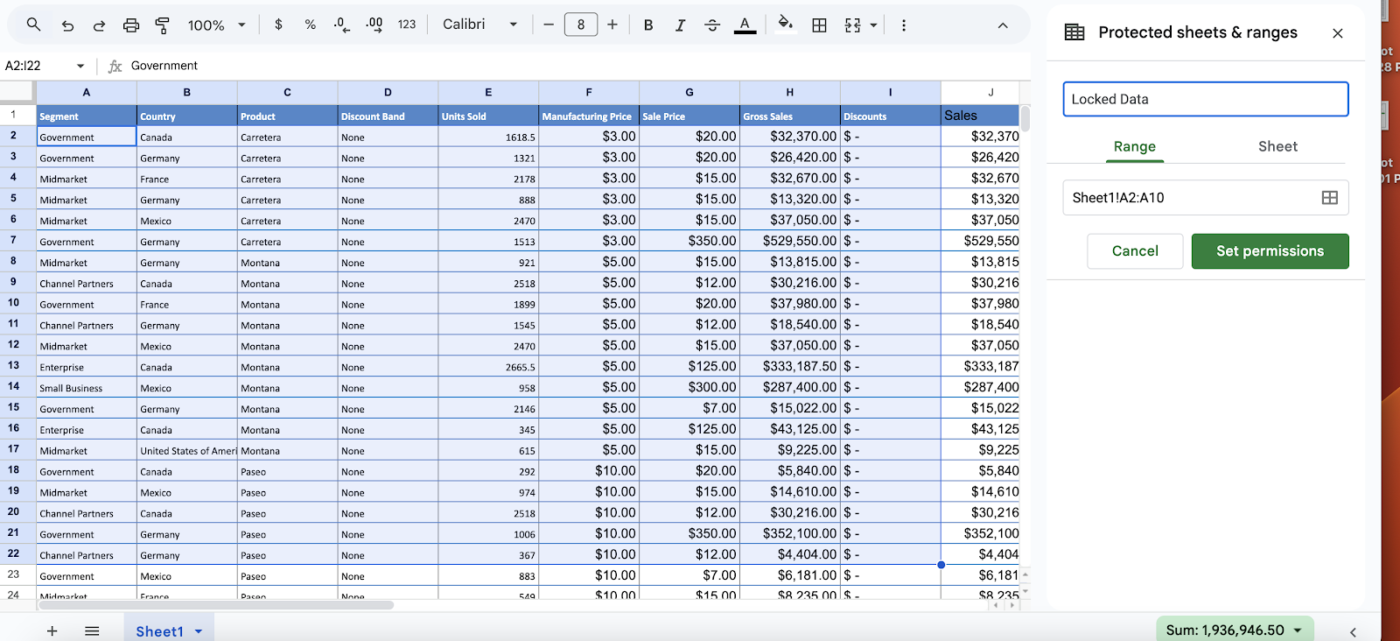Switch to the Sheet tab in side panel
Image resolution: width=1400 pixels, height=641 pixels.
1277,146
